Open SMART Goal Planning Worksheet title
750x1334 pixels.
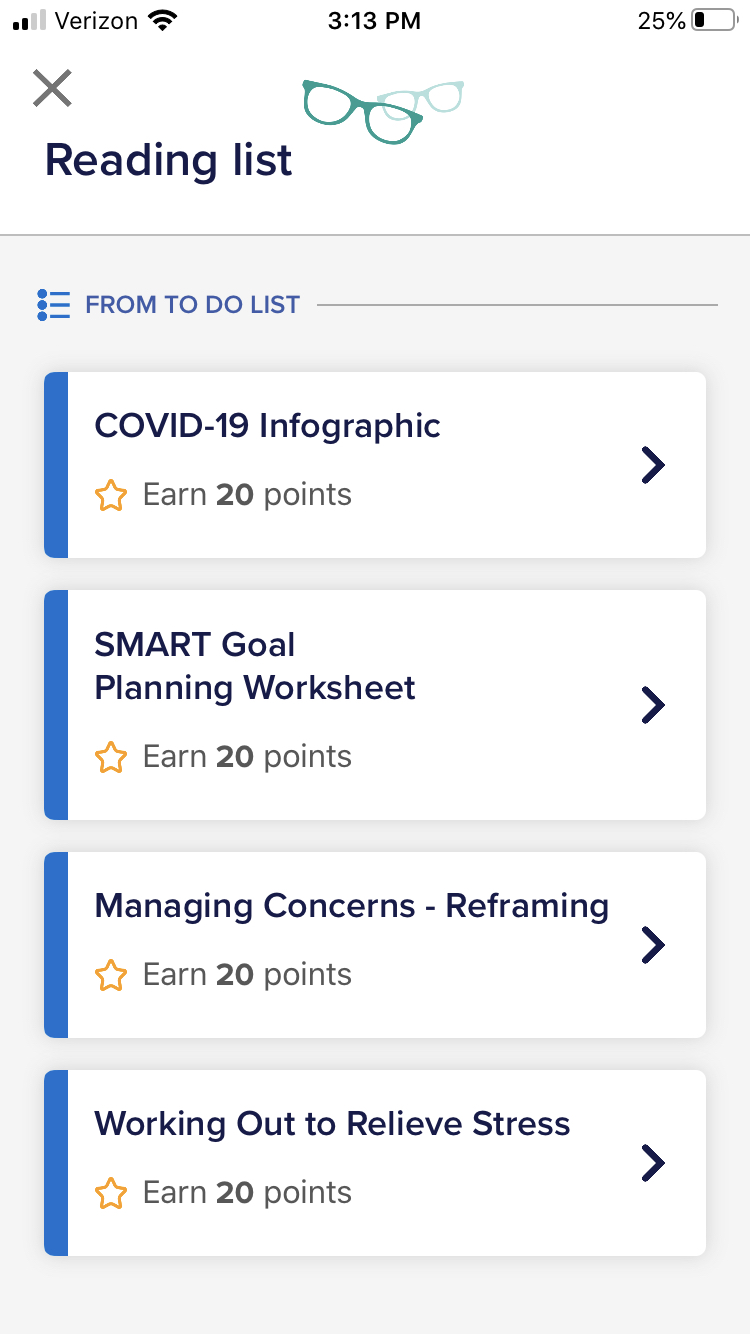pos(255,666)
